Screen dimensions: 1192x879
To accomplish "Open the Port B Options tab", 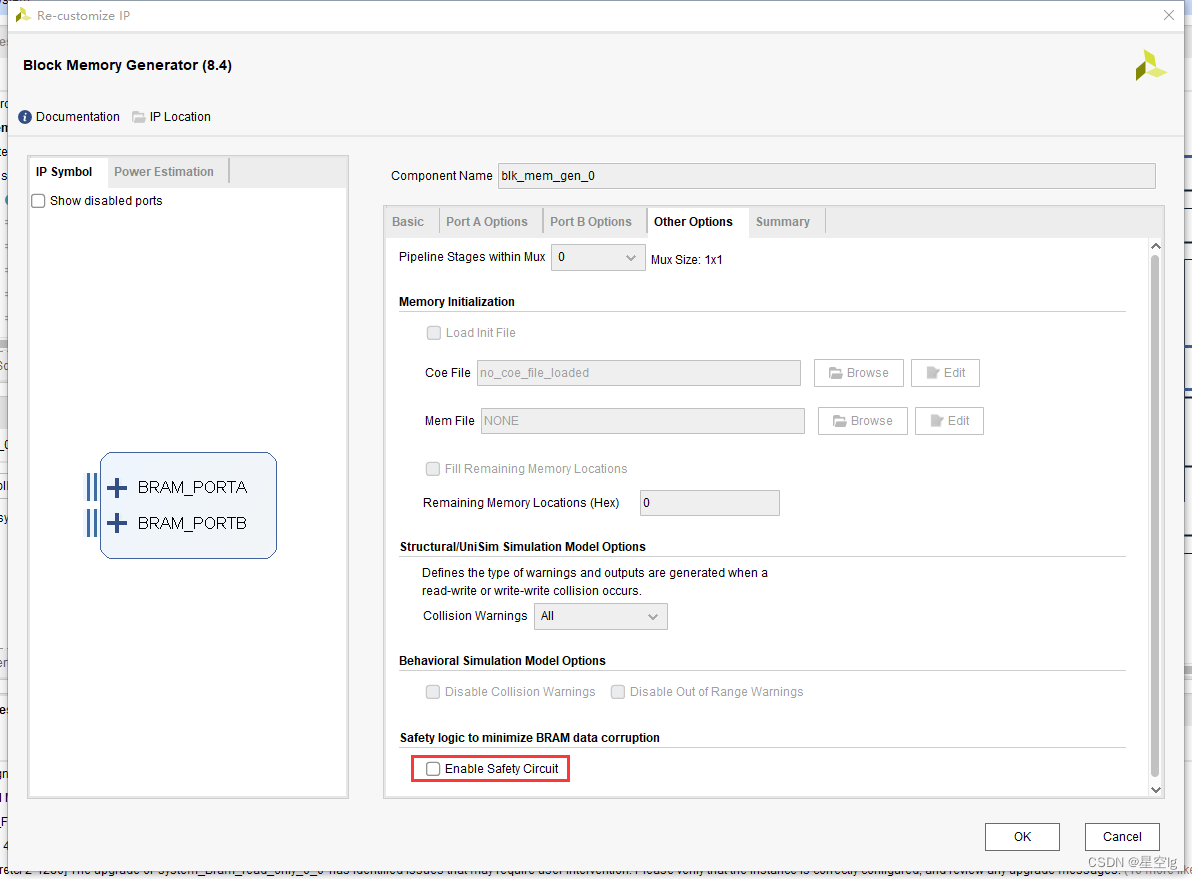I will [591, 222].
